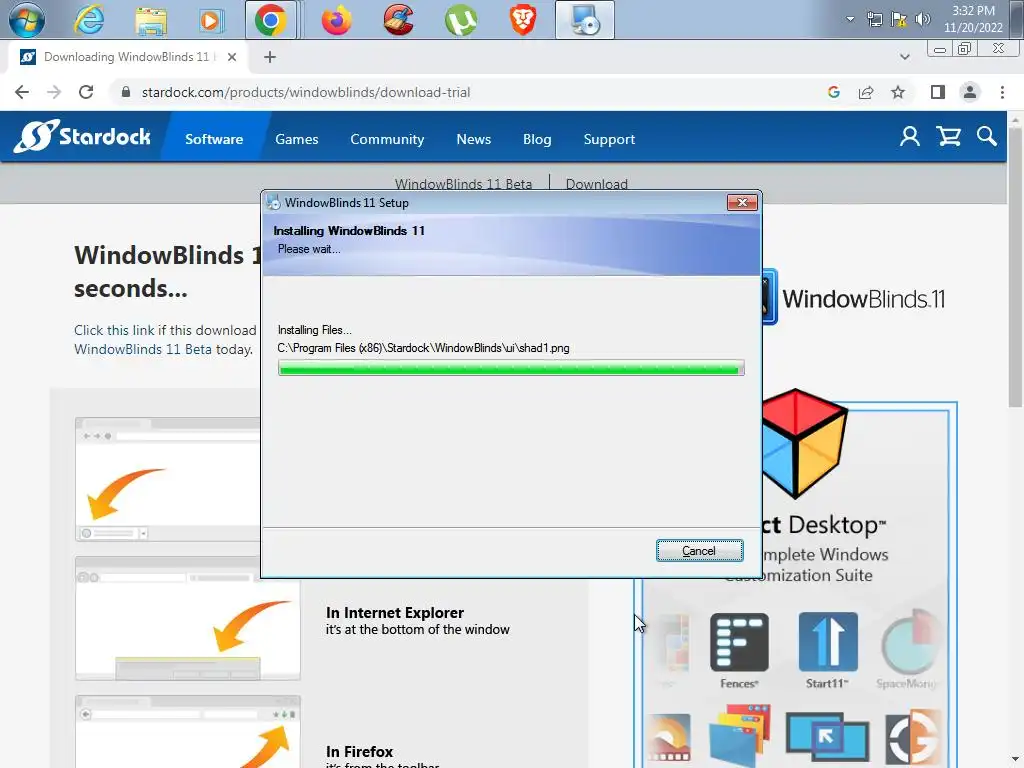Open Windows Explorer folder taskbar icon
This screenshot has width=1024, height=768.
(x=151, y=20)
